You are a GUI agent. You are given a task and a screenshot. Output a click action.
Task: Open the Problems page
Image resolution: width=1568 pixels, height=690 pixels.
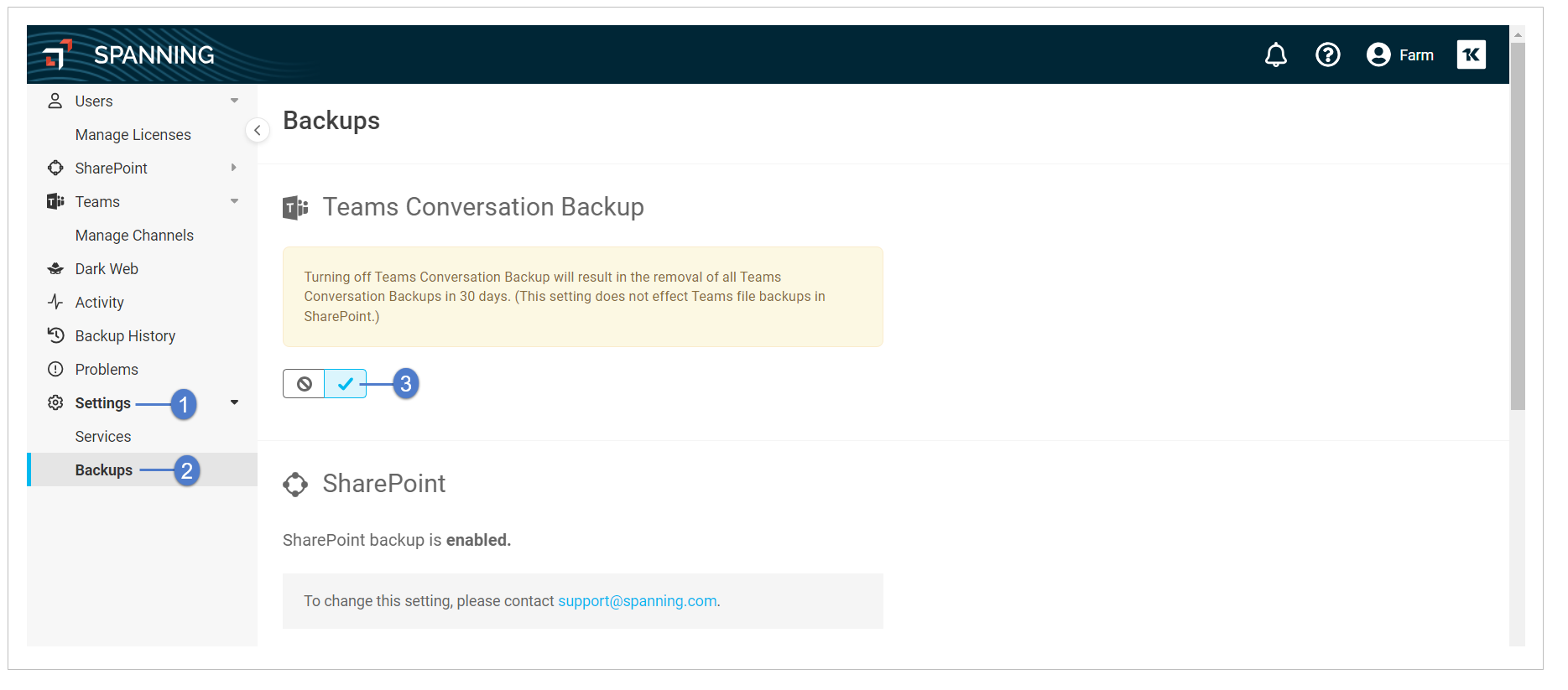coord(107,369)
